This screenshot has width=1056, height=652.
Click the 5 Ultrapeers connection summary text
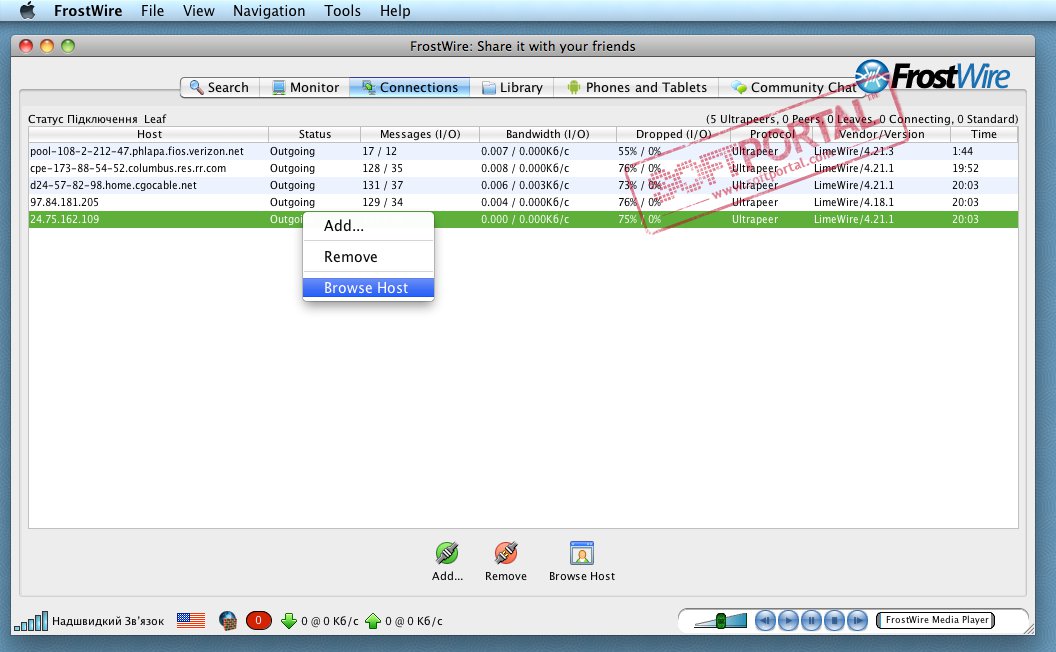click(x=862, y=119)
